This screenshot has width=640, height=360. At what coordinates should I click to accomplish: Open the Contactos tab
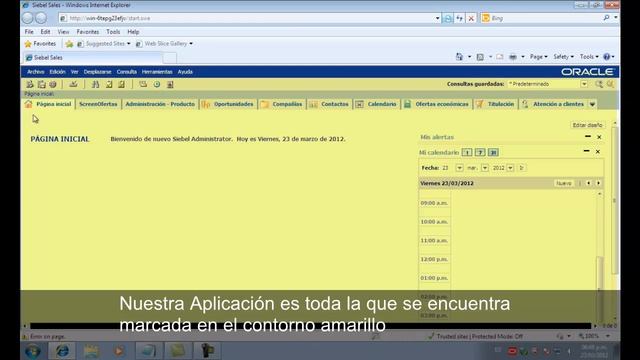[329, 104]
